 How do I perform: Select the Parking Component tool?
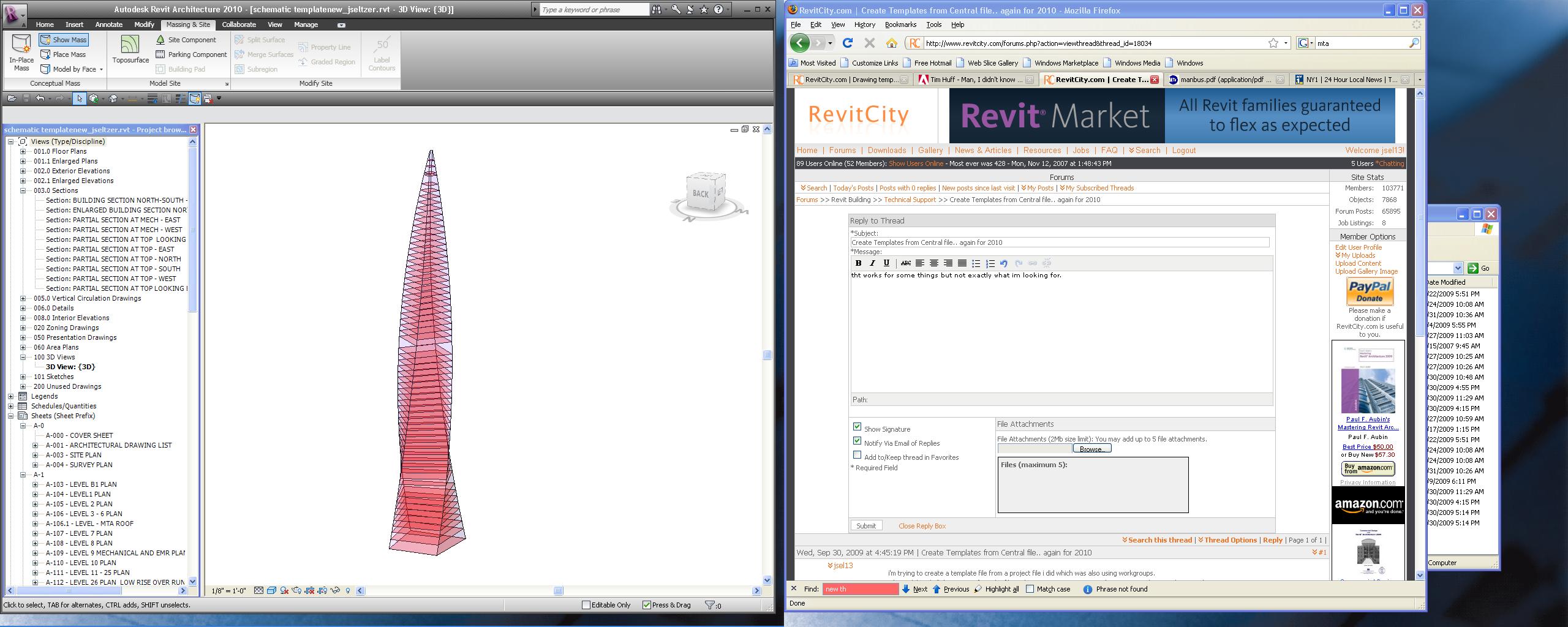pyautogui.click(x=191, y=54)
